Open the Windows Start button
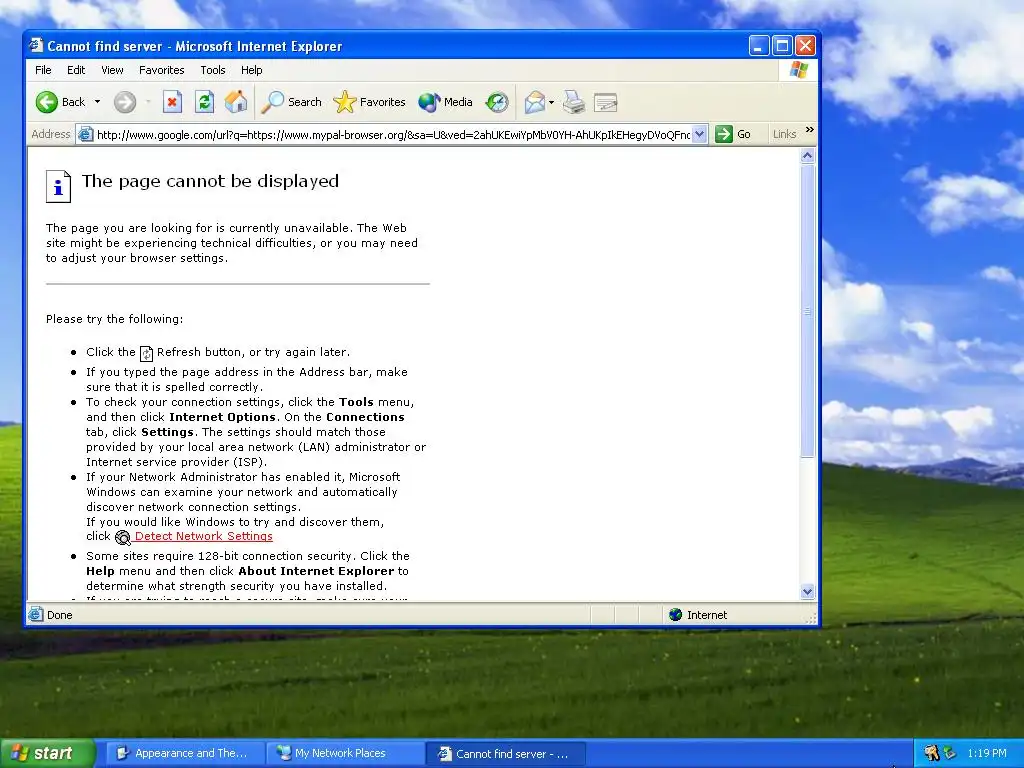 [47, 753]
